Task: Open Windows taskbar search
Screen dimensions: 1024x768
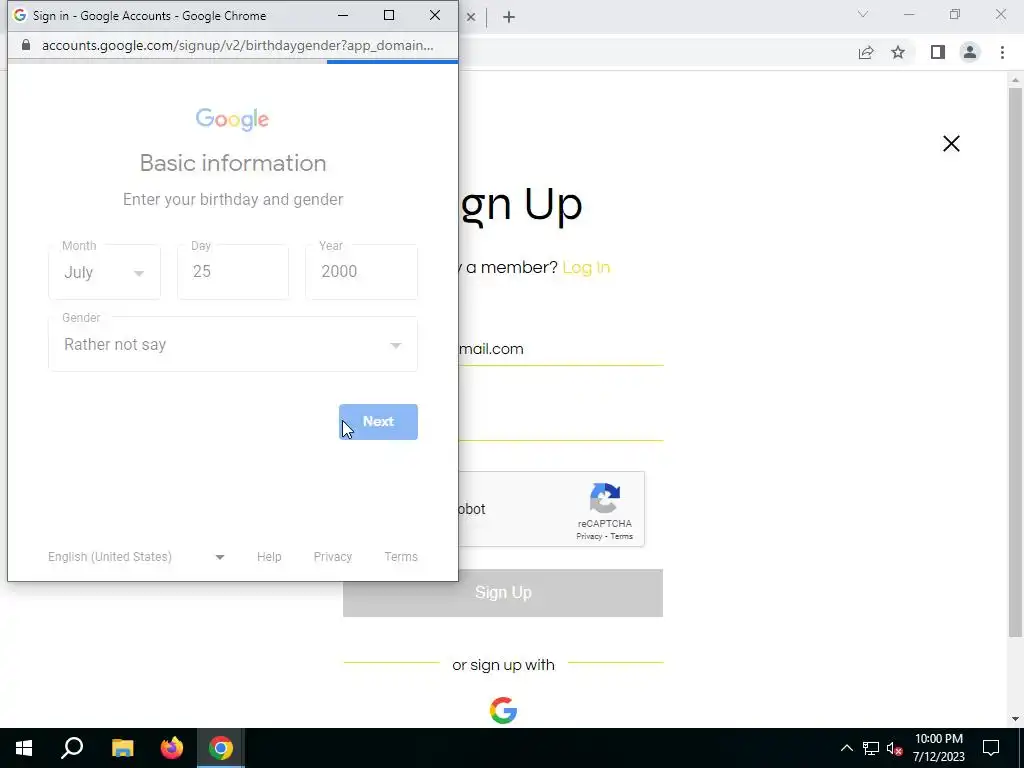Action: click(x=72, y=748)
